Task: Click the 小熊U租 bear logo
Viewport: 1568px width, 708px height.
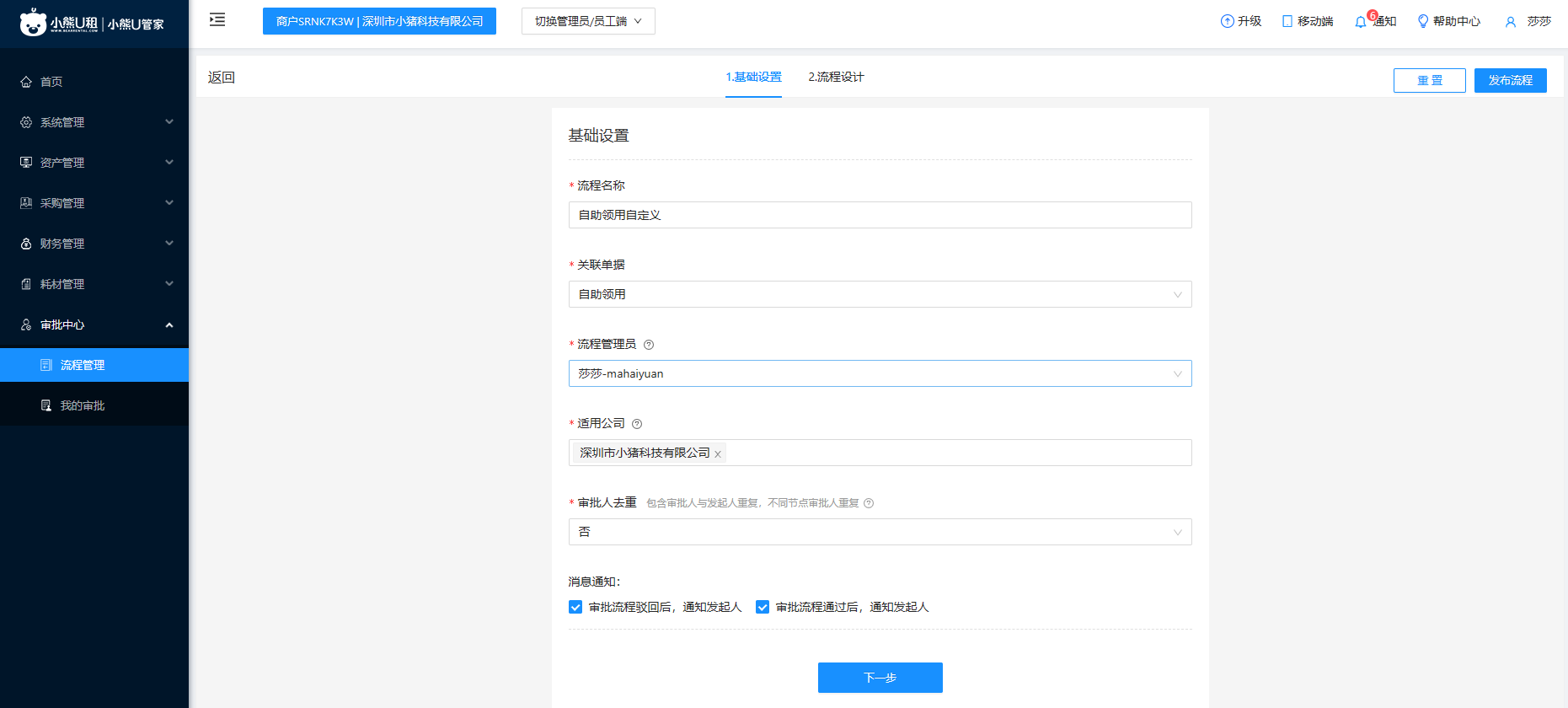Action: tap(33, 23)
